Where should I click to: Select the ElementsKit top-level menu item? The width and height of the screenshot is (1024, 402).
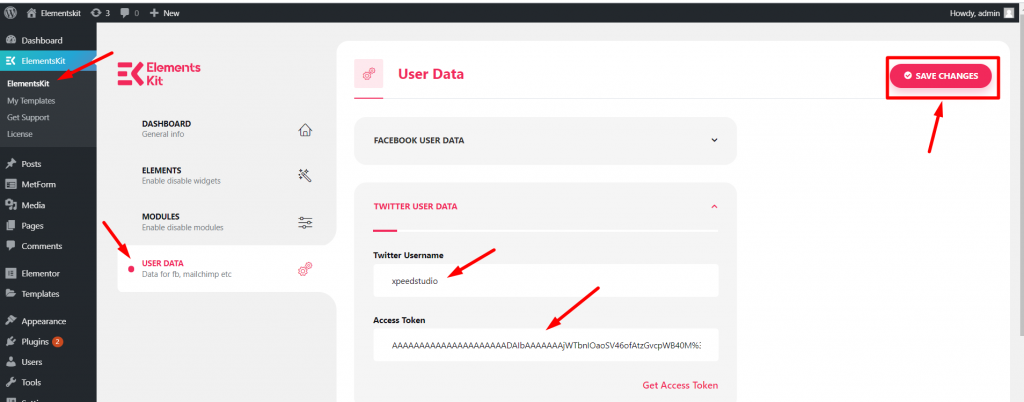click(x=48, y=61)
